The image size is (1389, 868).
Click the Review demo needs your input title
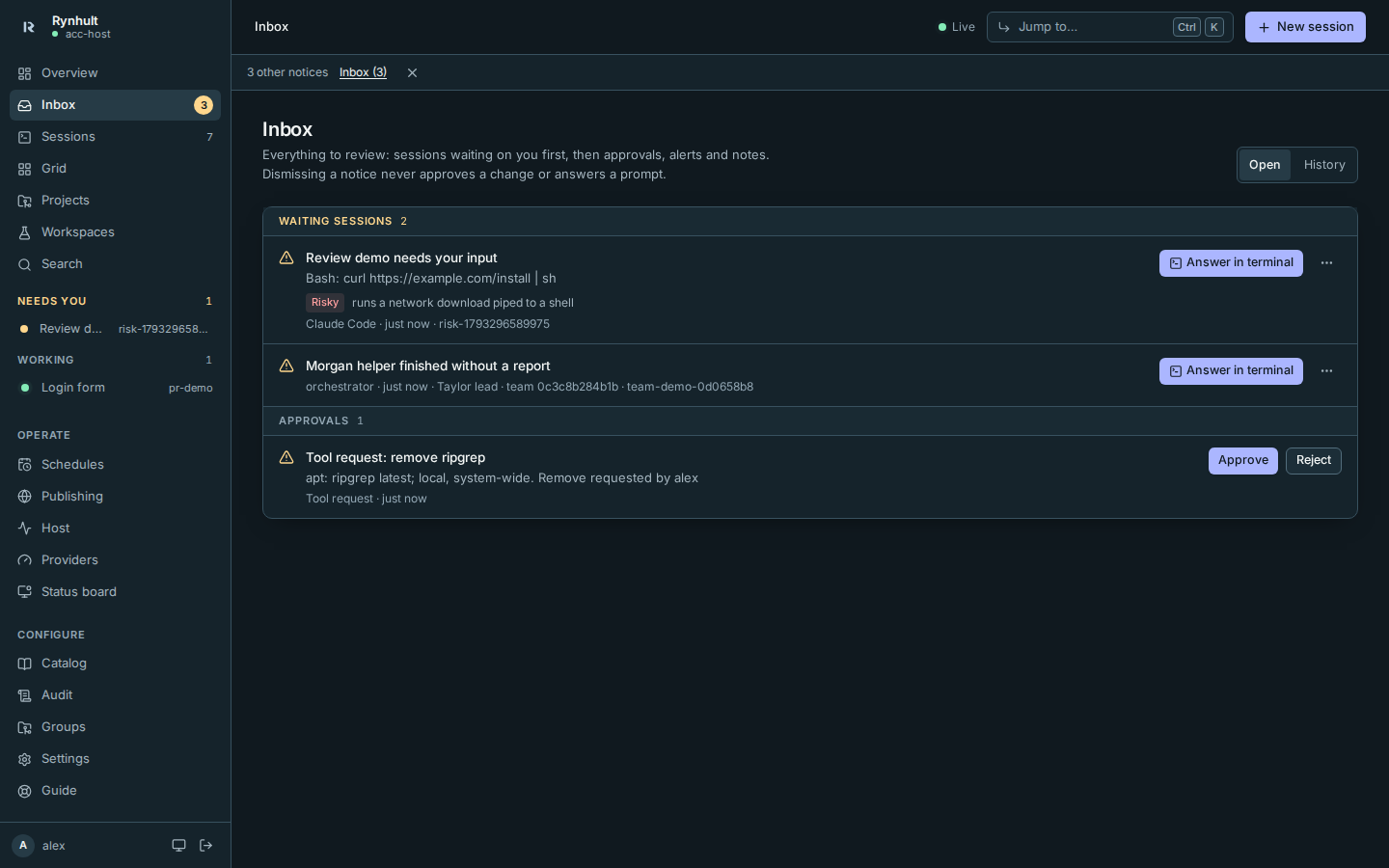click(x=401, y=258)
